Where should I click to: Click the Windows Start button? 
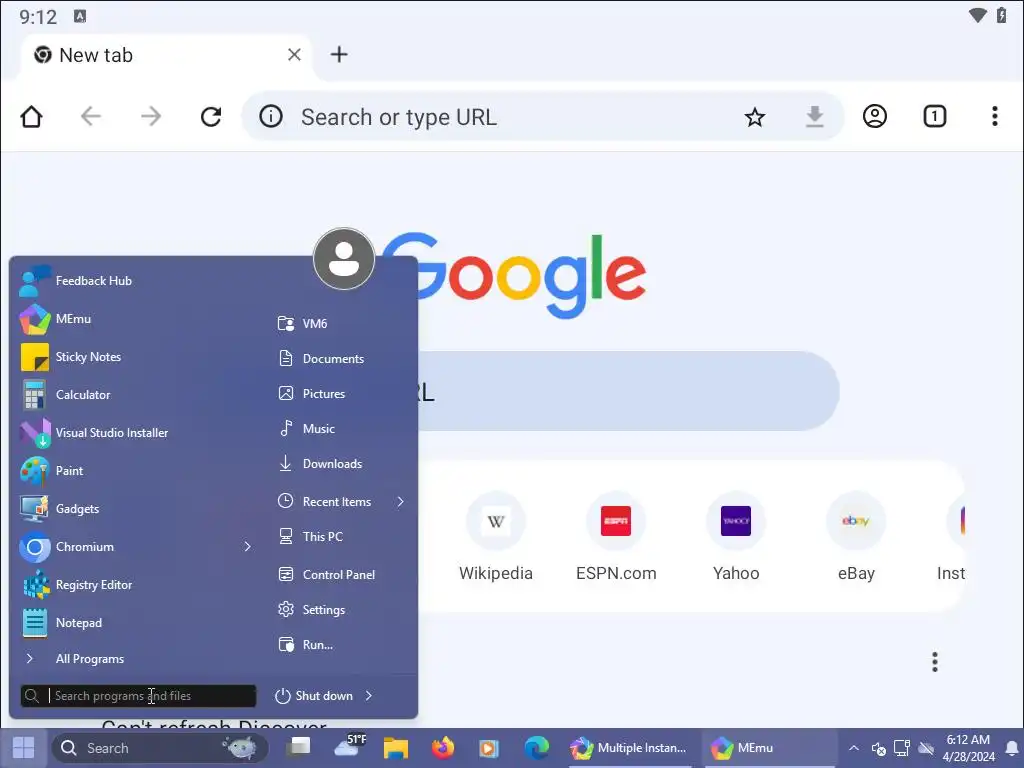pyautogui.click(x=24, y=748)
